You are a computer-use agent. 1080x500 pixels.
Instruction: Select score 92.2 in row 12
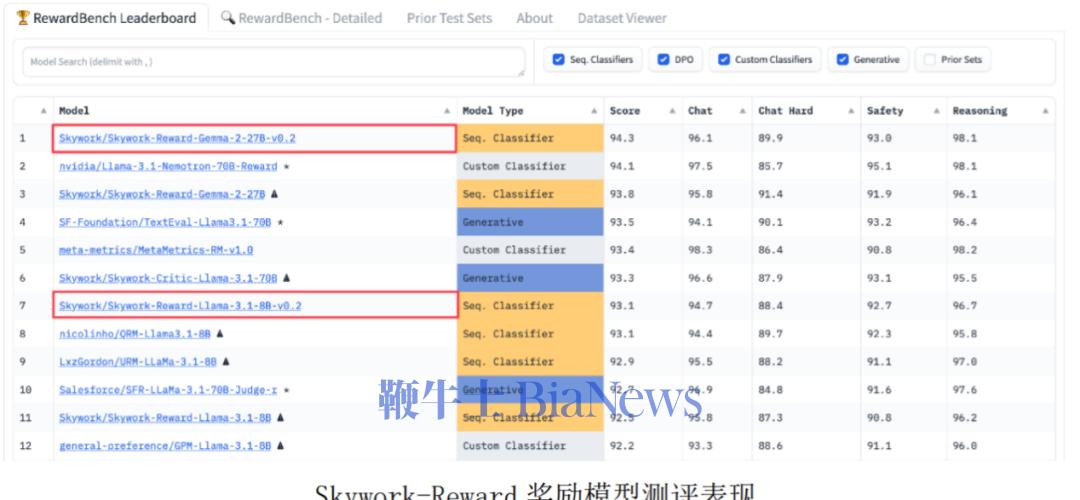(622, 446)
